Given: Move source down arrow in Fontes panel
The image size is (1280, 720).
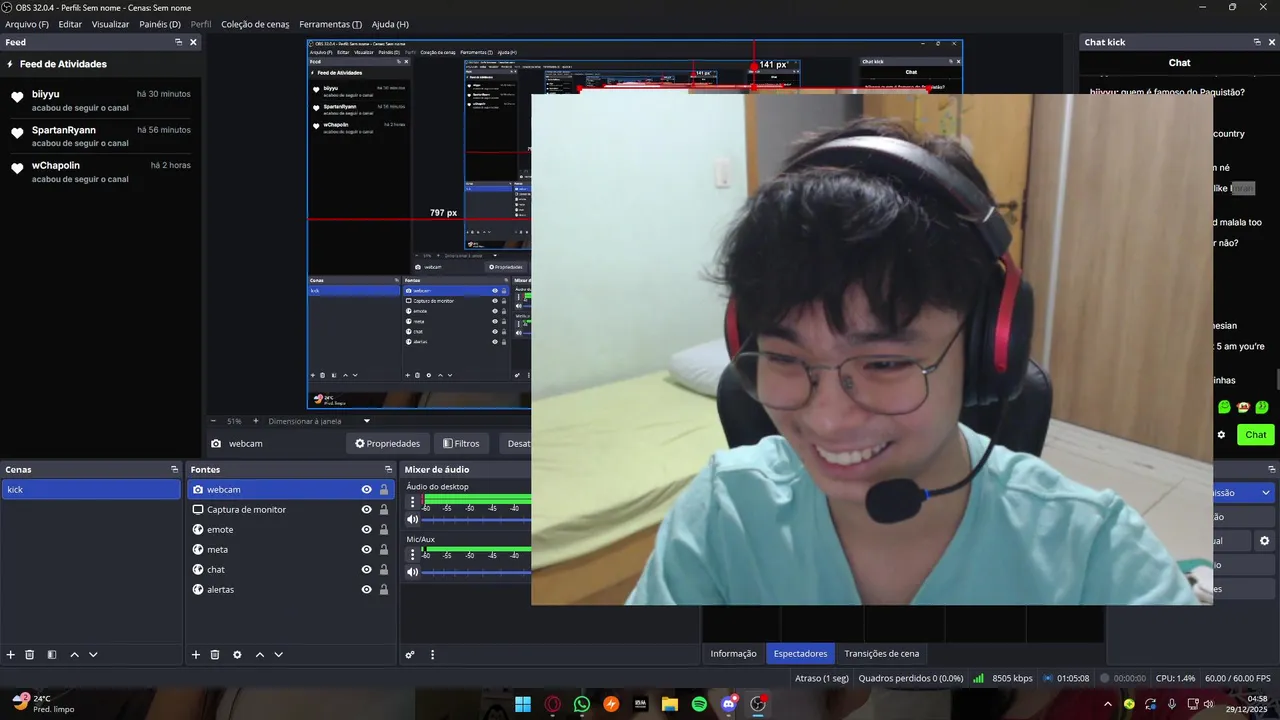Looking at the screenshot, I should coord(279,655).
